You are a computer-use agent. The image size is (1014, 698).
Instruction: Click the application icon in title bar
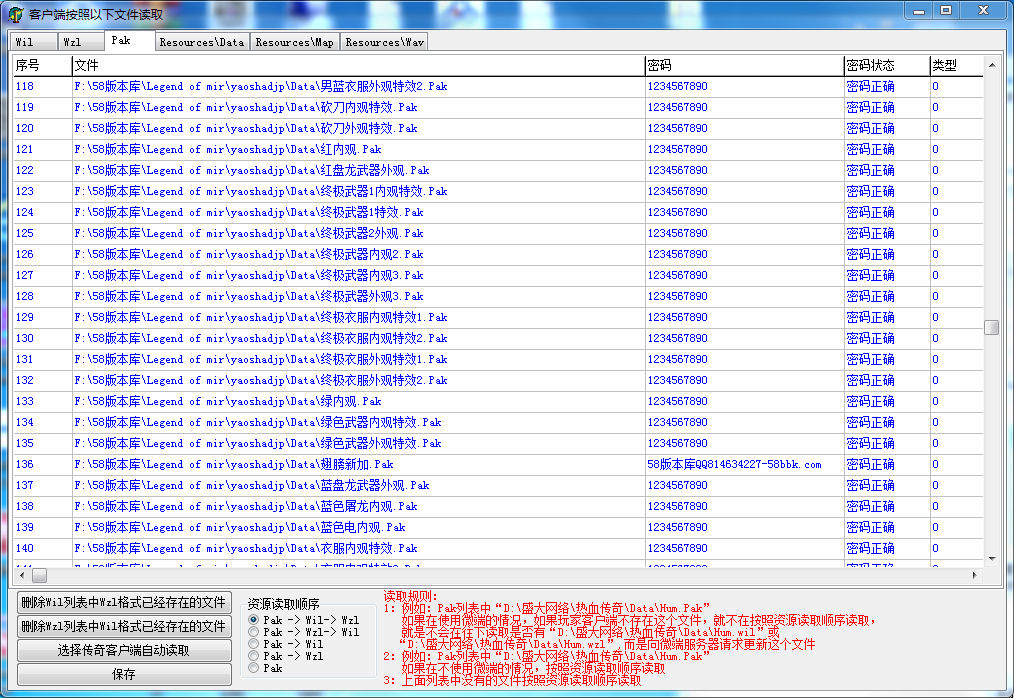[x=16, y=14]
